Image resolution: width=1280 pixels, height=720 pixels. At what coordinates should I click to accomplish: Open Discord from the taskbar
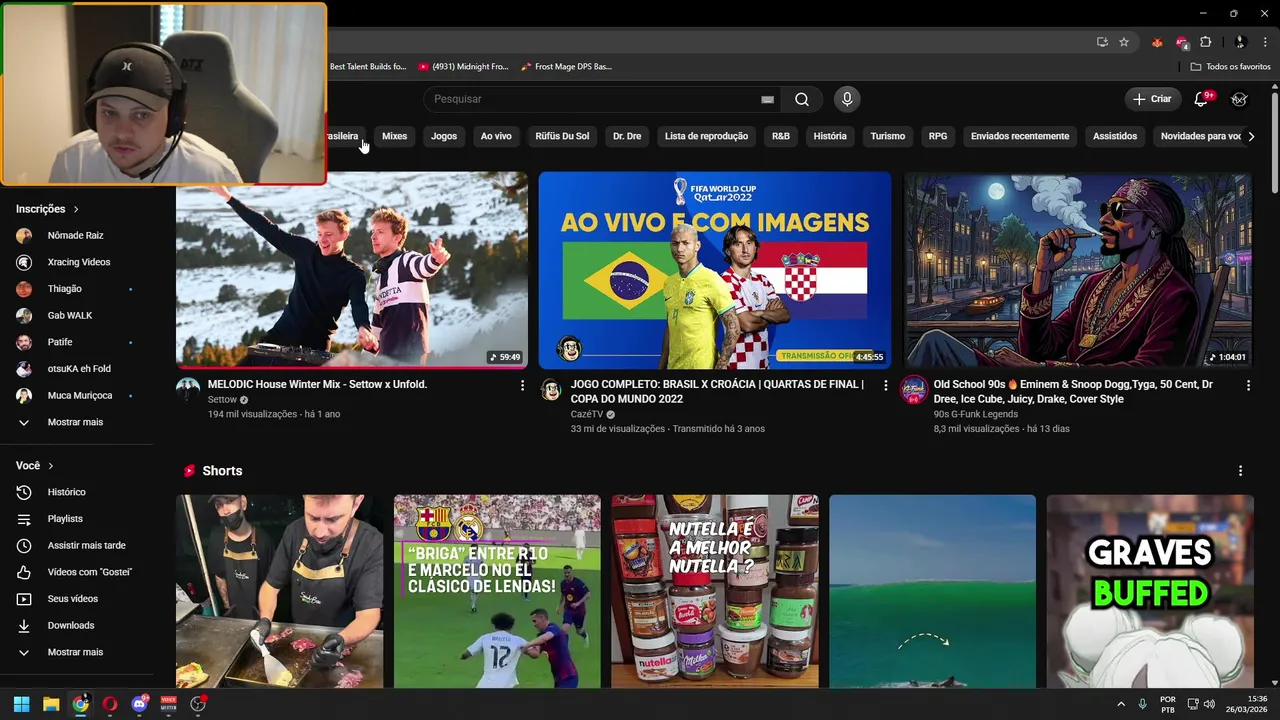(139, 704)
